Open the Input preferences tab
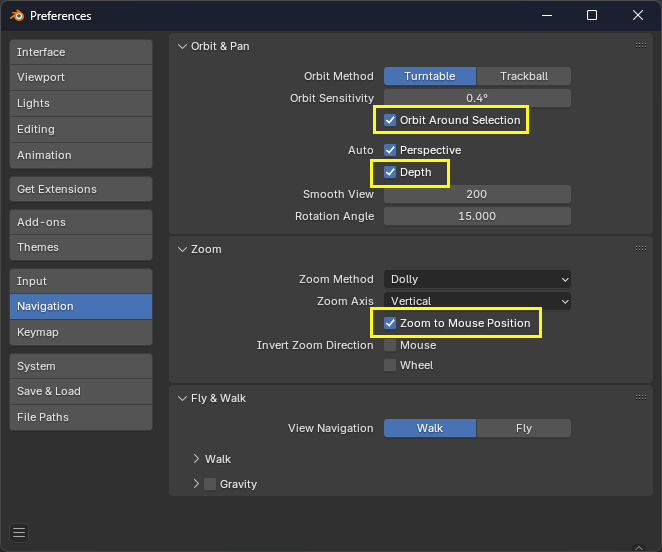The height and width of the screenshot is (552, 662). [81, 281]
